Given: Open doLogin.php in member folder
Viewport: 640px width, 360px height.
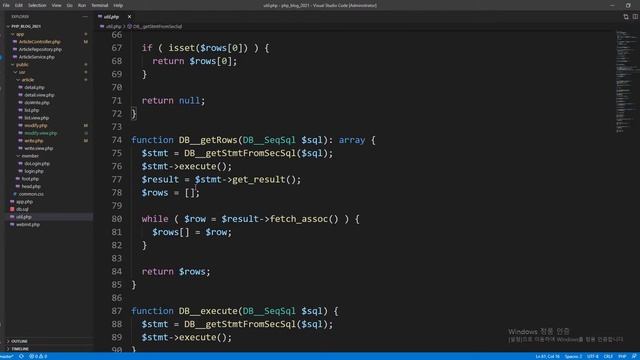Looking at the screenshot, I should pos(37,164).
